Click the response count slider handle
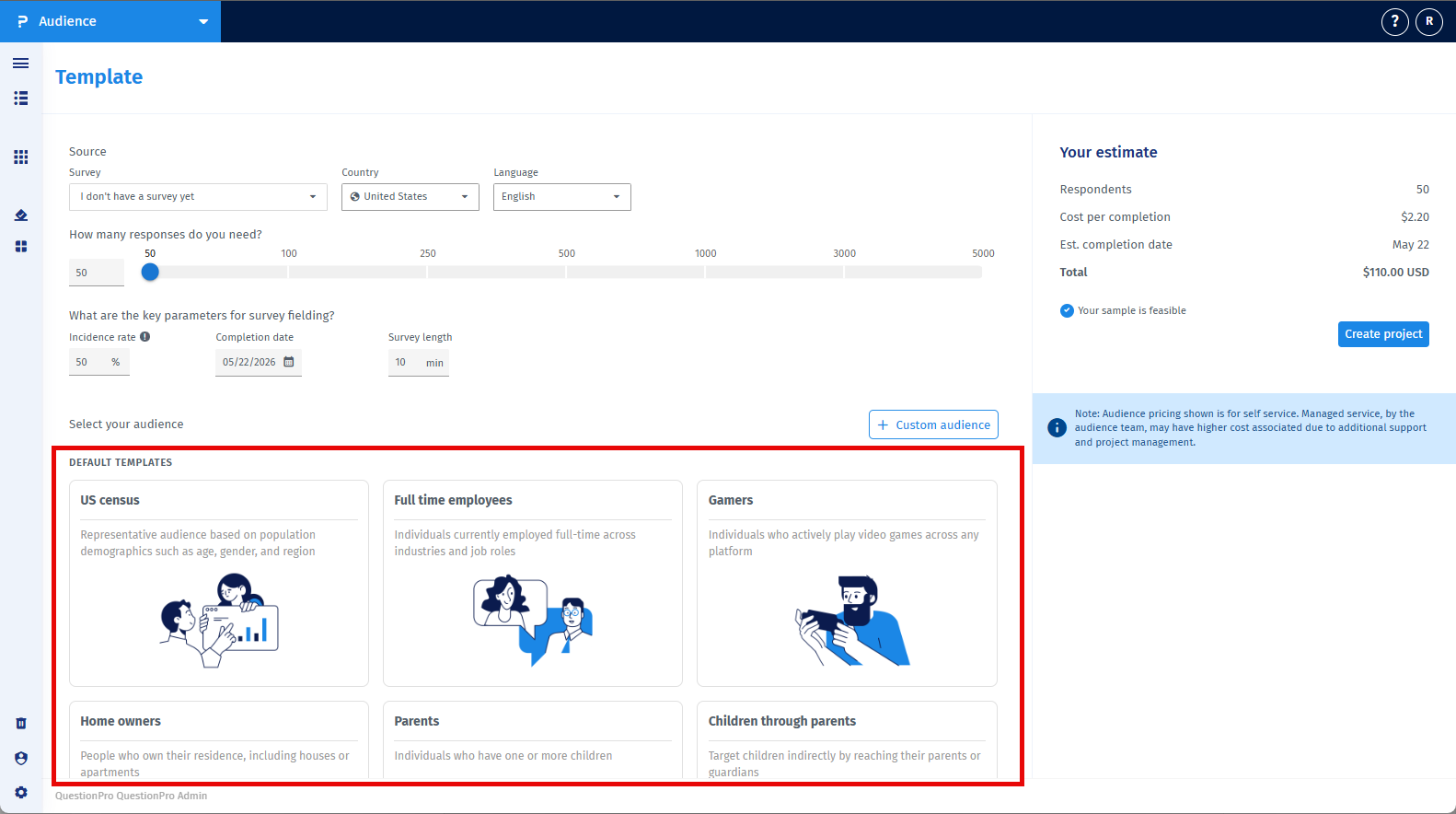The image size is (1456, 814). click(150, 272)
